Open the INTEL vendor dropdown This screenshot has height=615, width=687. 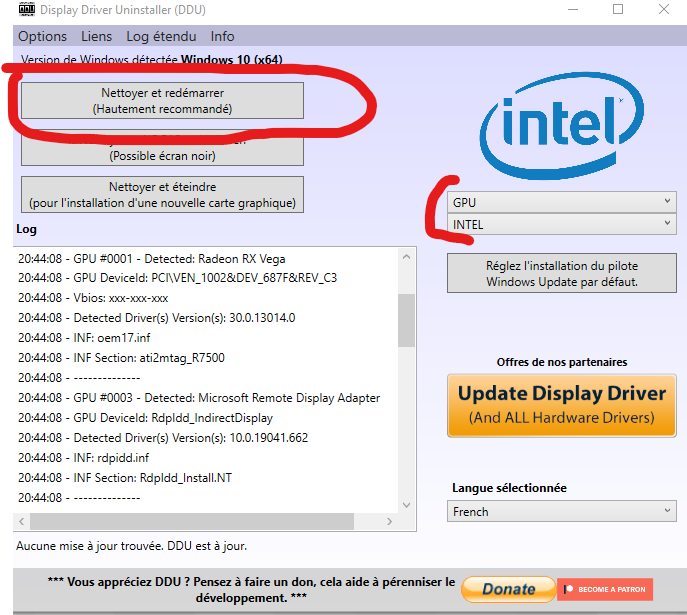pyautogui.click(x=562, y=224)
